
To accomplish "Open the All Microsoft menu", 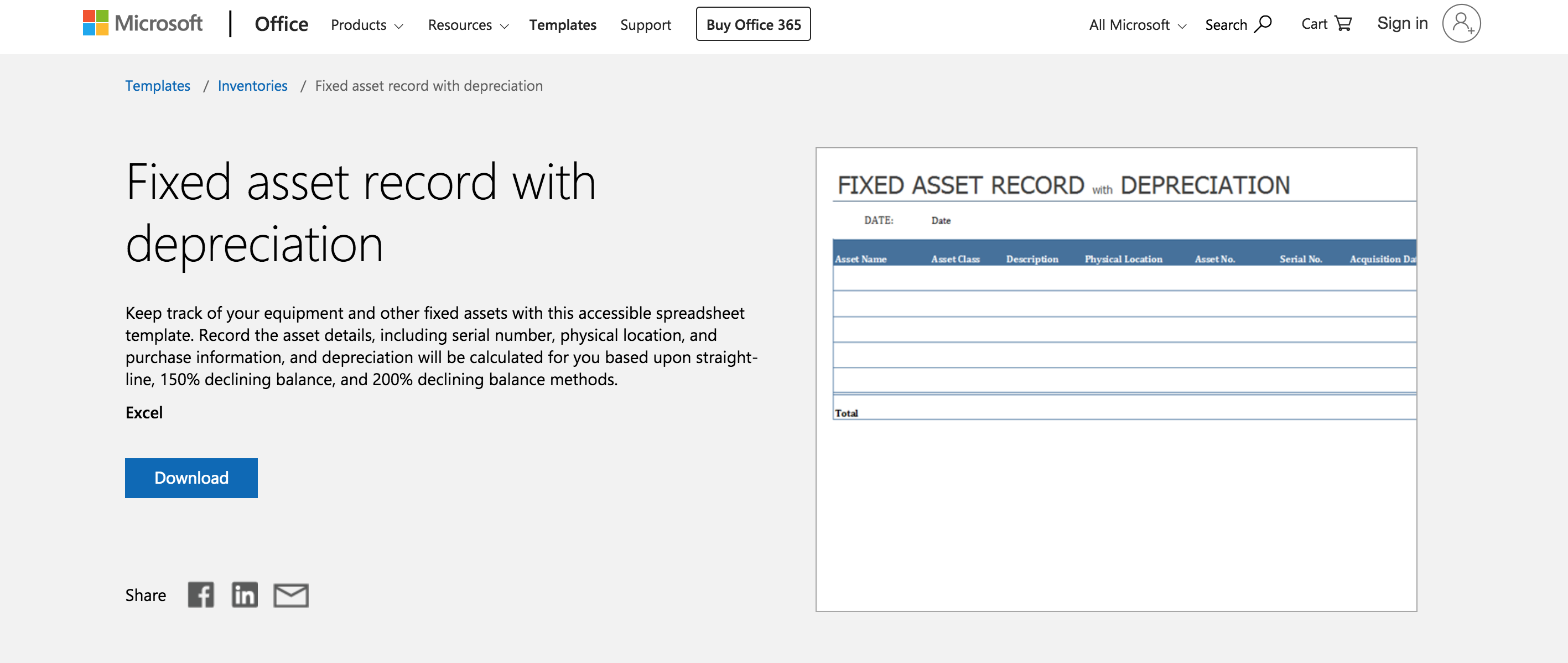I will (x=1137, y=25).
